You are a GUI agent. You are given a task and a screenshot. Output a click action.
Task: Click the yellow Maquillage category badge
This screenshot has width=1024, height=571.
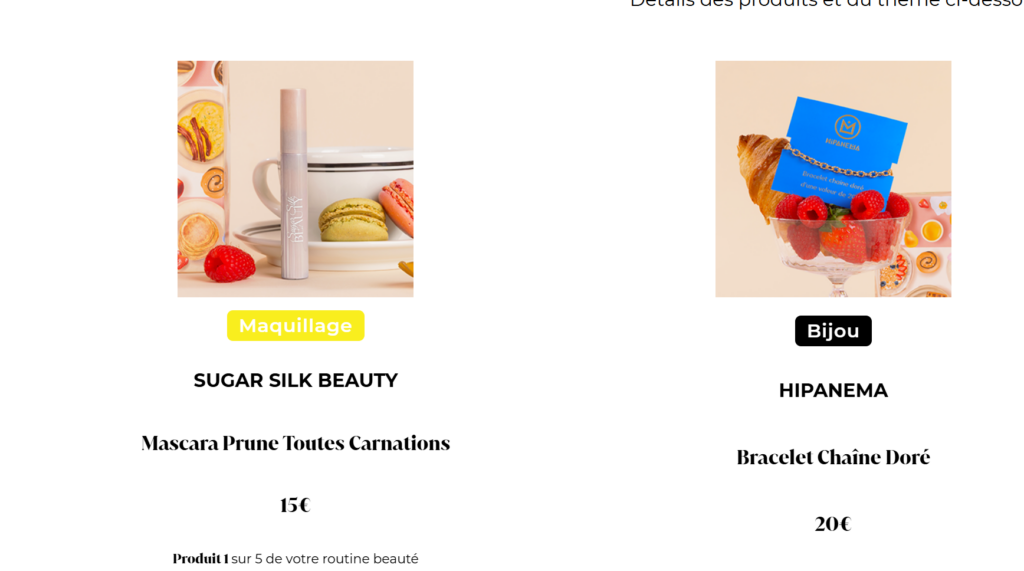coord(295,326)
